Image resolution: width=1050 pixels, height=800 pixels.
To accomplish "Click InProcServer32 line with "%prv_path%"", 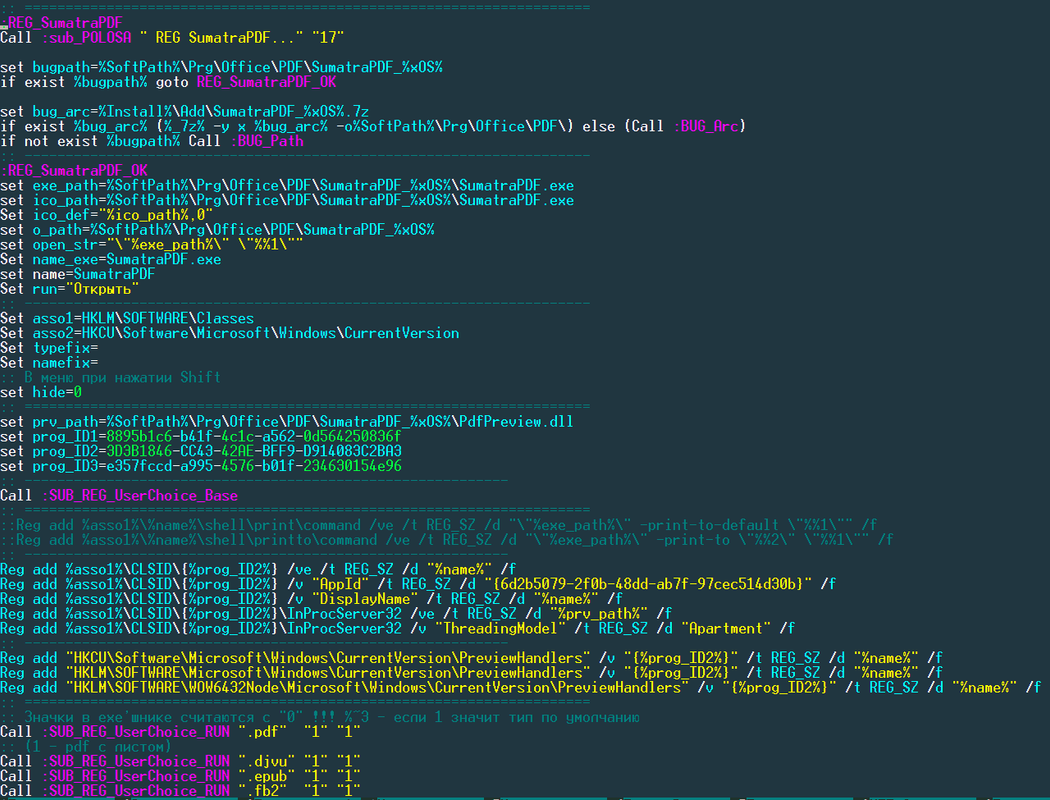I will coord(336,613).
